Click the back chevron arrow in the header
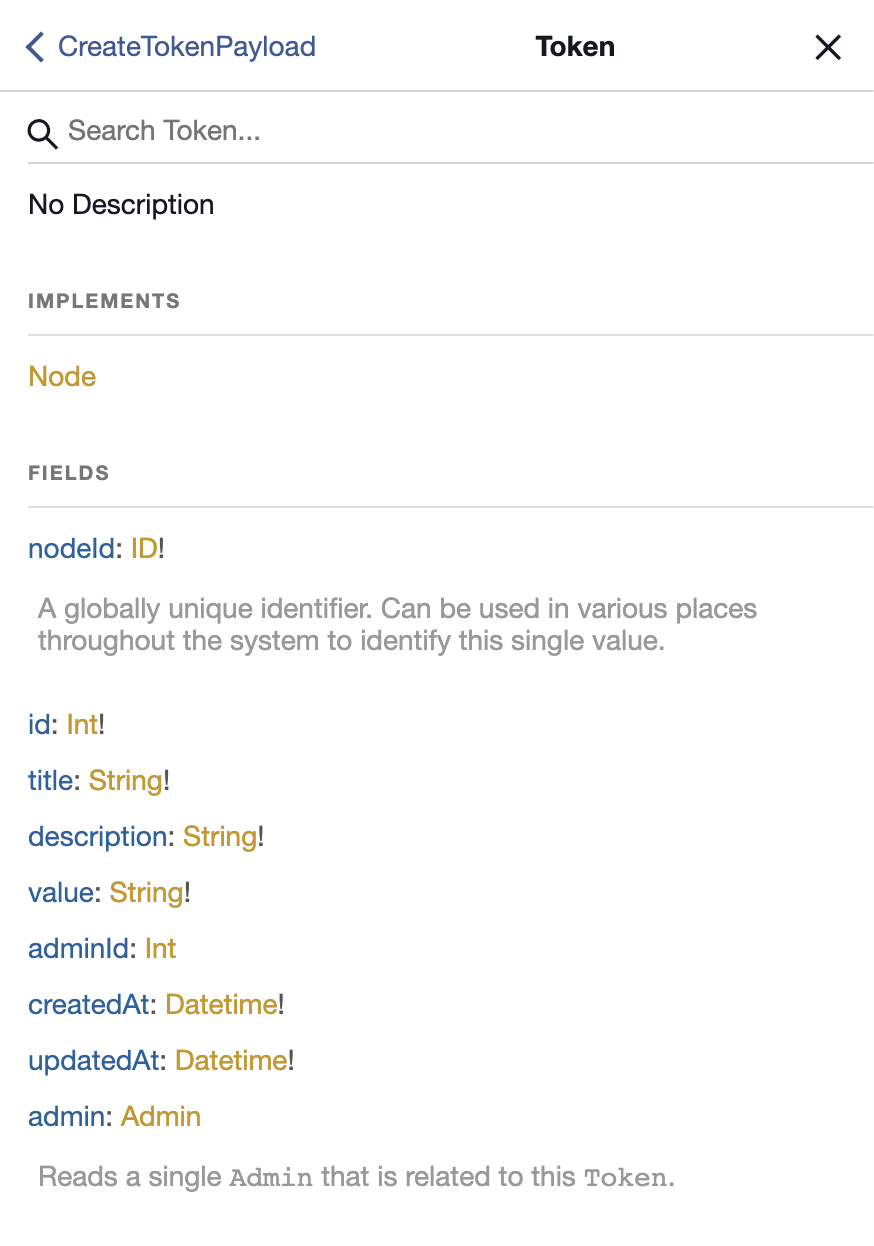The height and width of the screenshot is (1246, 874). (33, 46)
